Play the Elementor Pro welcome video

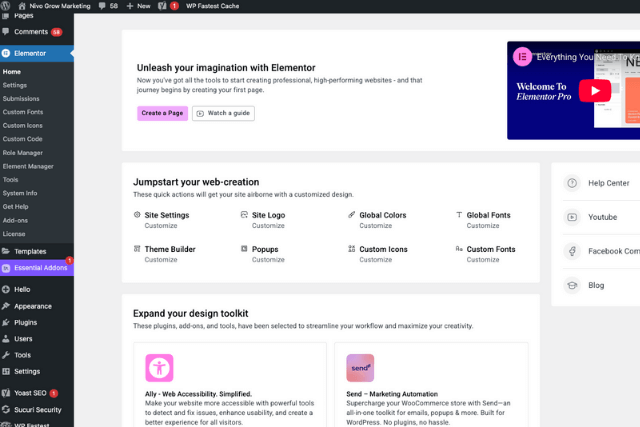click(x=596, y=90)
